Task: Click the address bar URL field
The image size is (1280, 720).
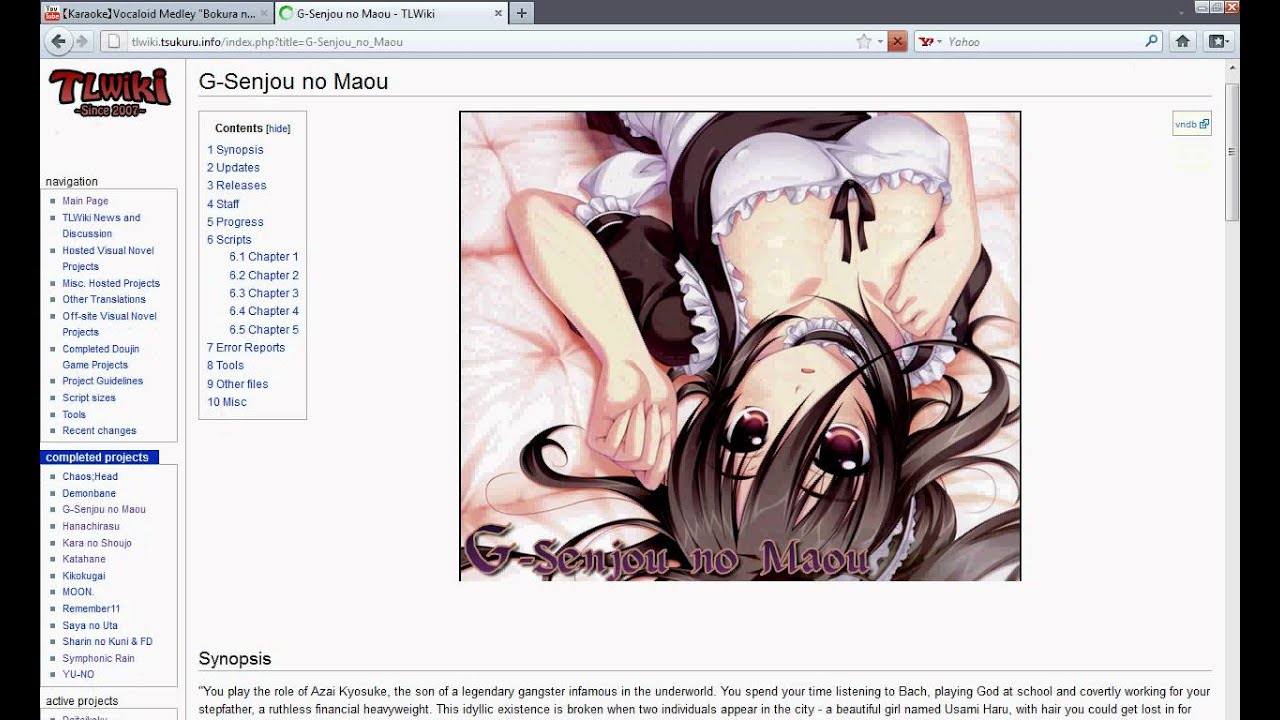Action: click(490, 41)
